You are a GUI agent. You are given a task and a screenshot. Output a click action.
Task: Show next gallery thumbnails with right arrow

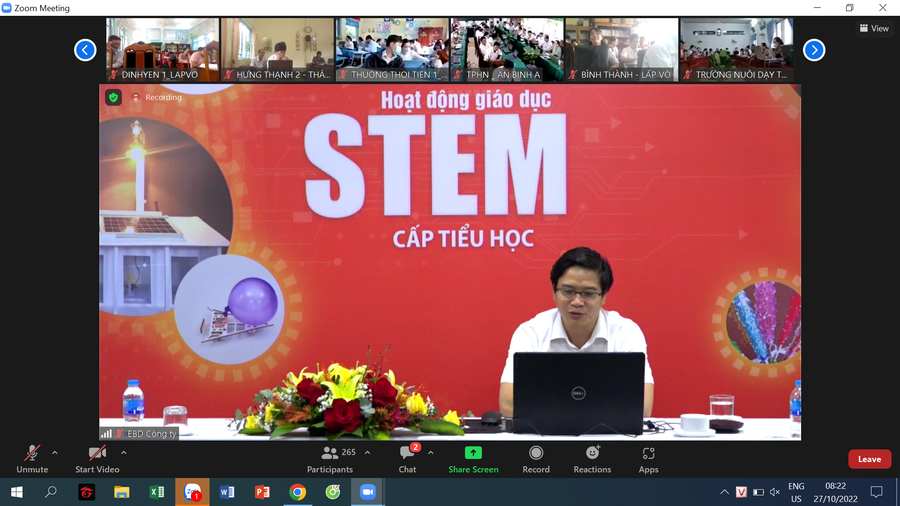tap(814, 50)
